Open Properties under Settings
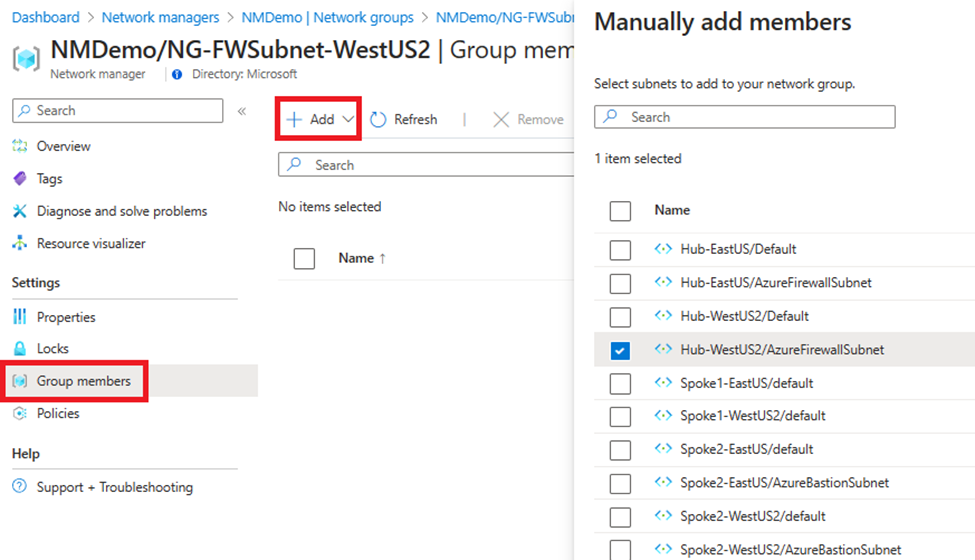 pyautogui.click(x=66, y=317)
